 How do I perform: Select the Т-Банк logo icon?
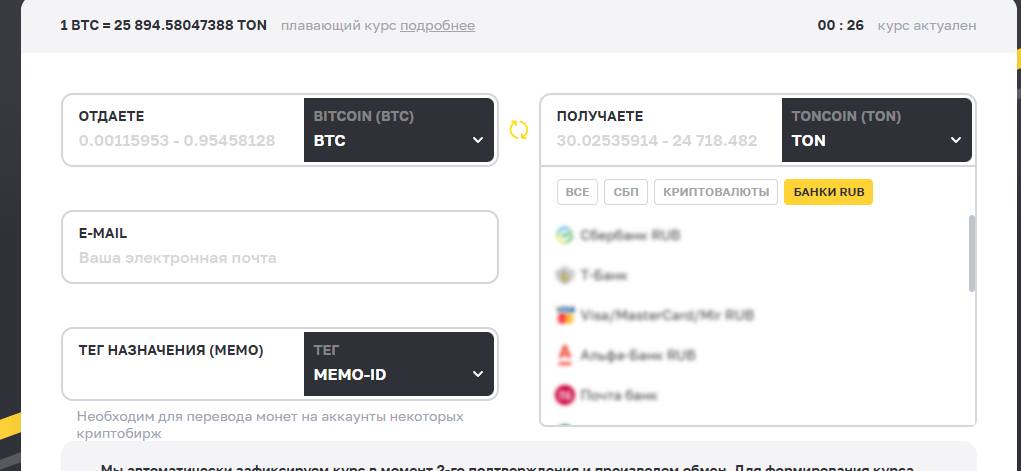click(564, 276)
